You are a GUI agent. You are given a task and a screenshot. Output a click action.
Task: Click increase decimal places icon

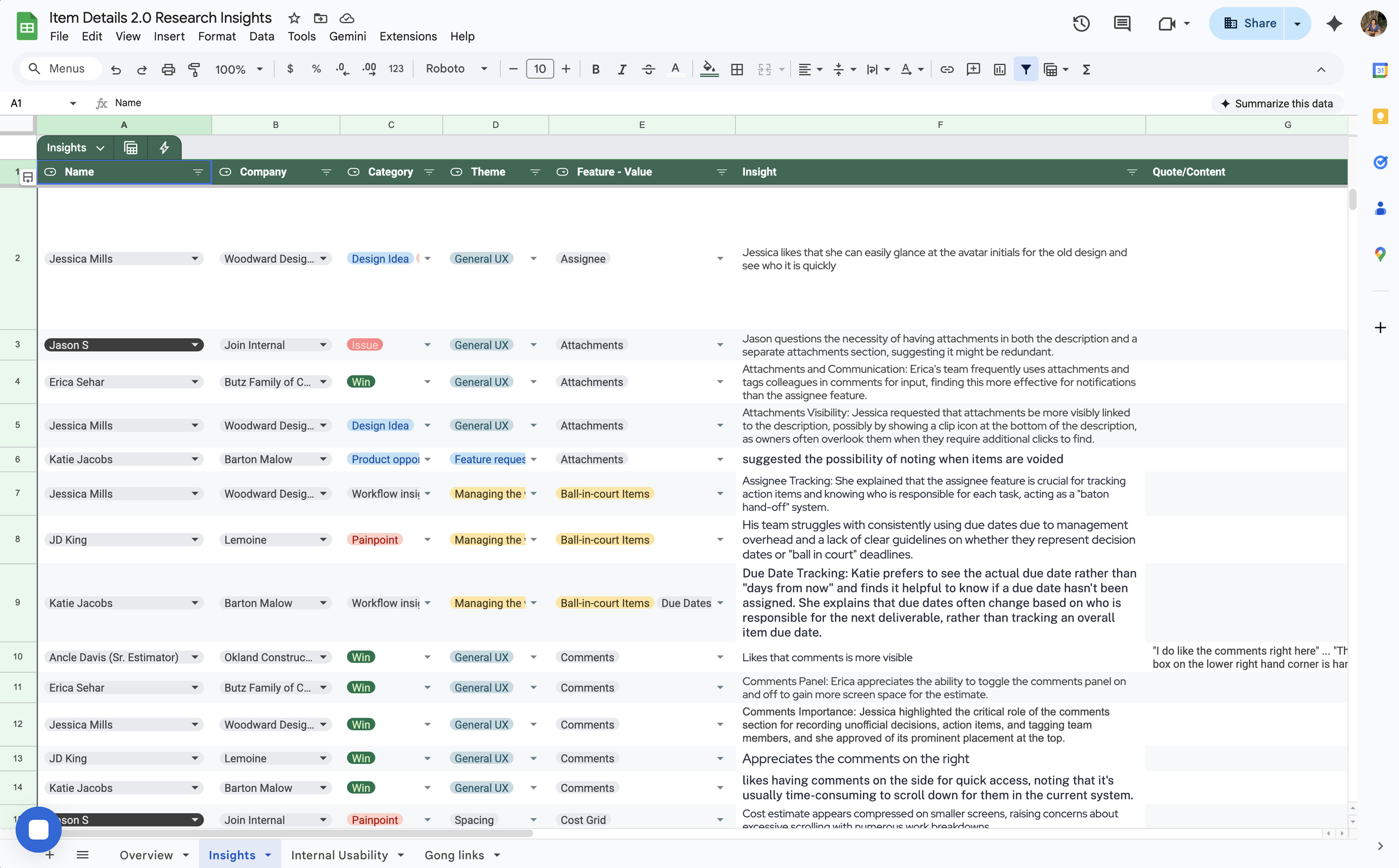(369, 69)
